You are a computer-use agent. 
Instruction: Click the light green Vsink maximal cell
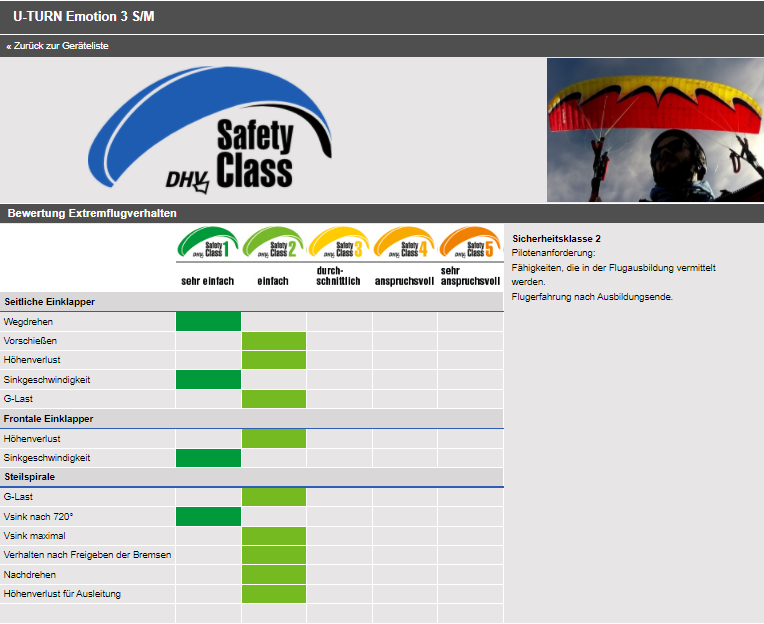[x=274, y=536]
